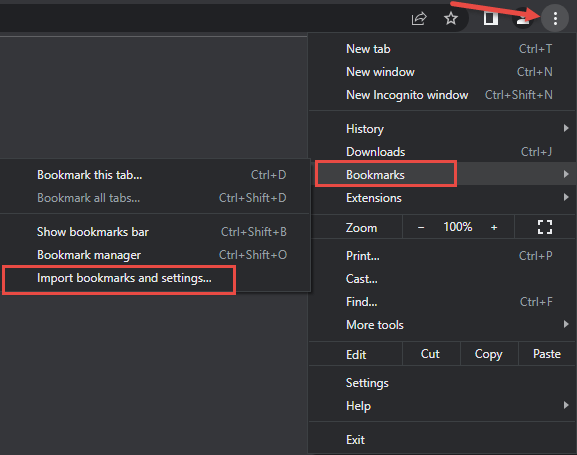This screenshot has height=455, width=577.
Task: Click the Copy button in Edit row
Action: pos(489,354)
